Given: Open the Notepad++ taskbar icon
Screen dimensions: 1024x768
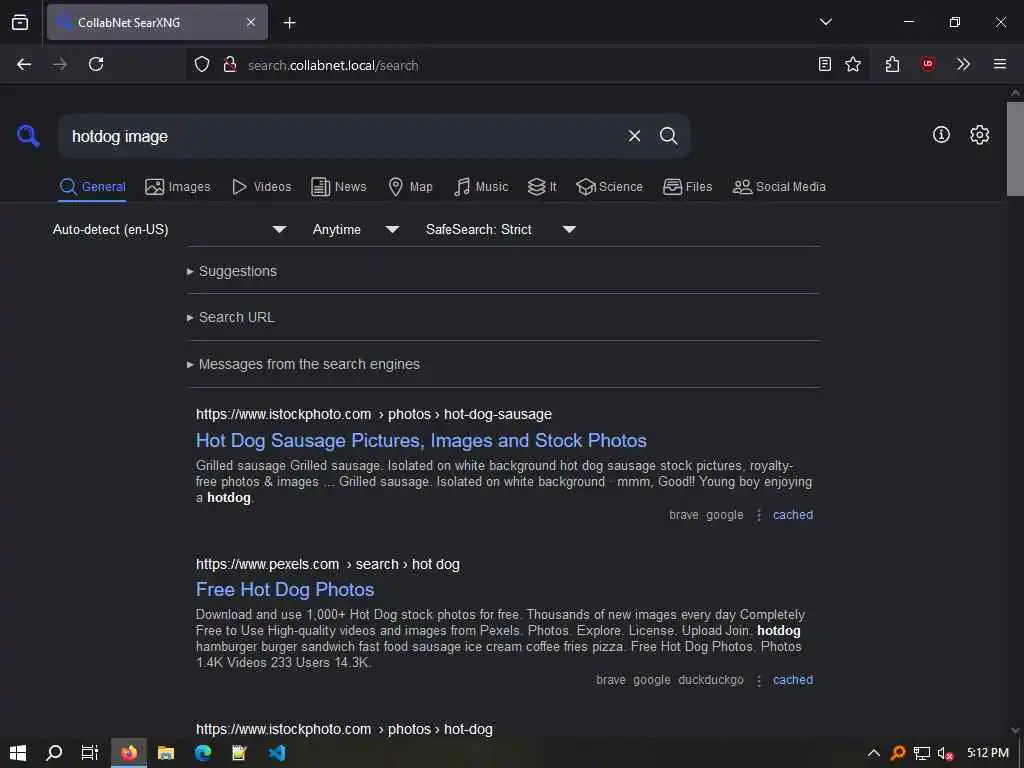Looking at the screenshot, I should [240, 753].
